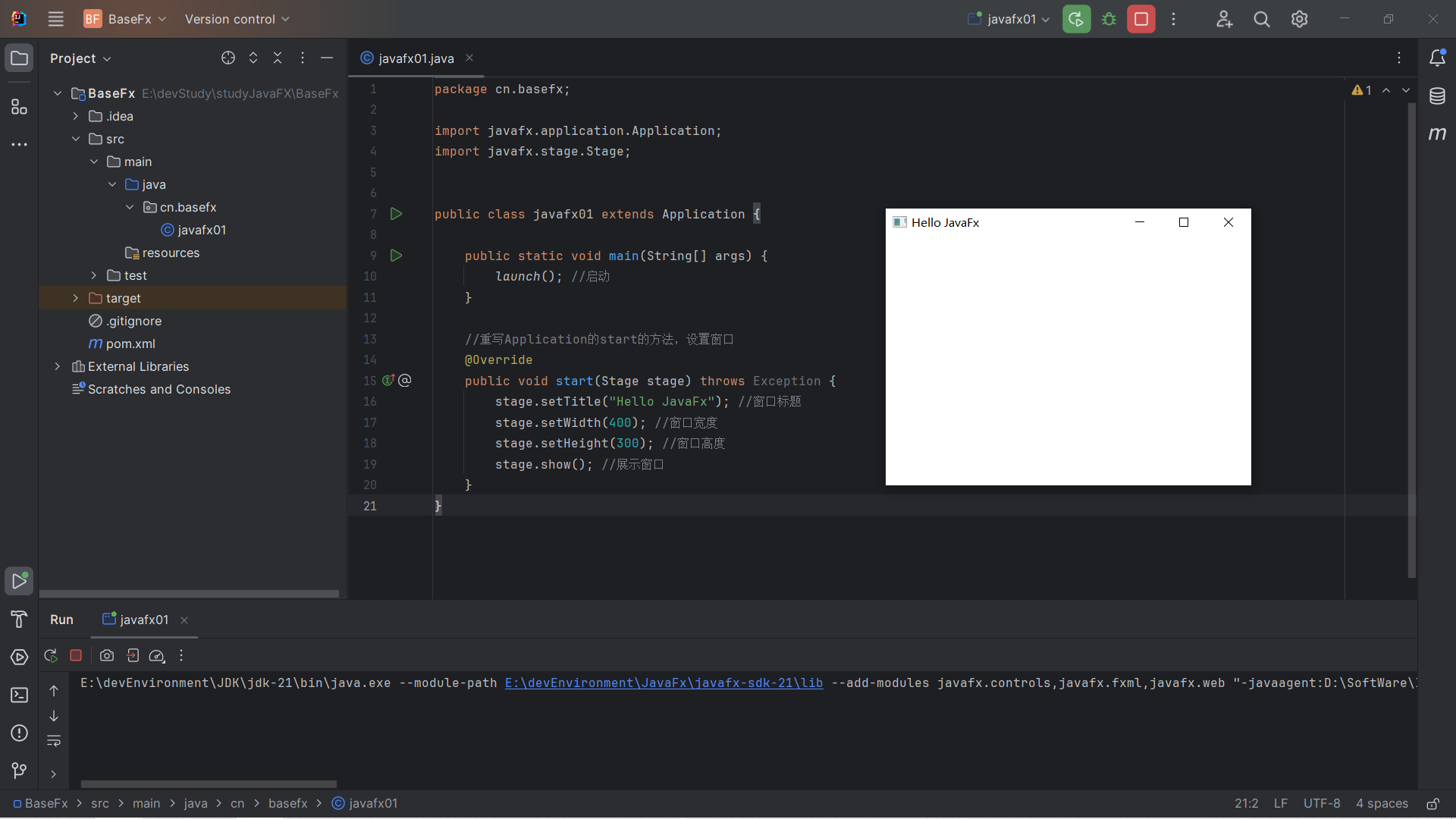
Task: Open Maven tool window
Action: (1437, 134)
